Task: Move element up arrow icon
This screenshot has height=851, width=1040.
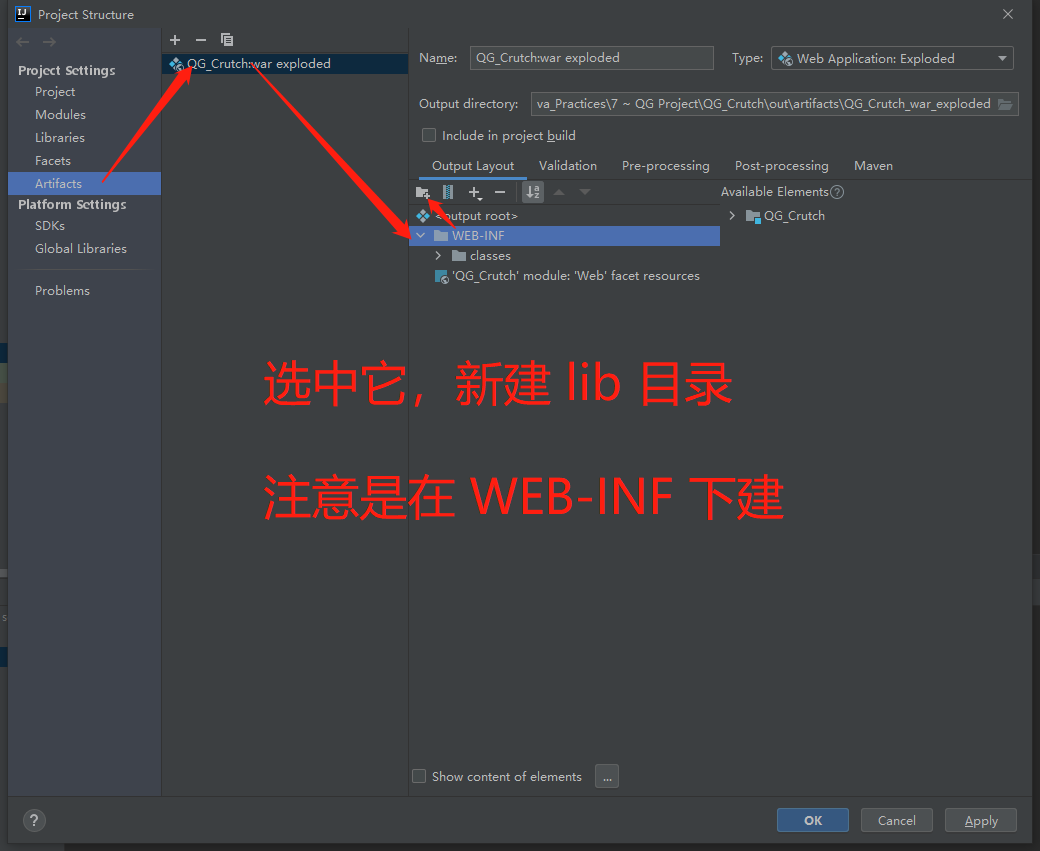Action: pos(559,192)
